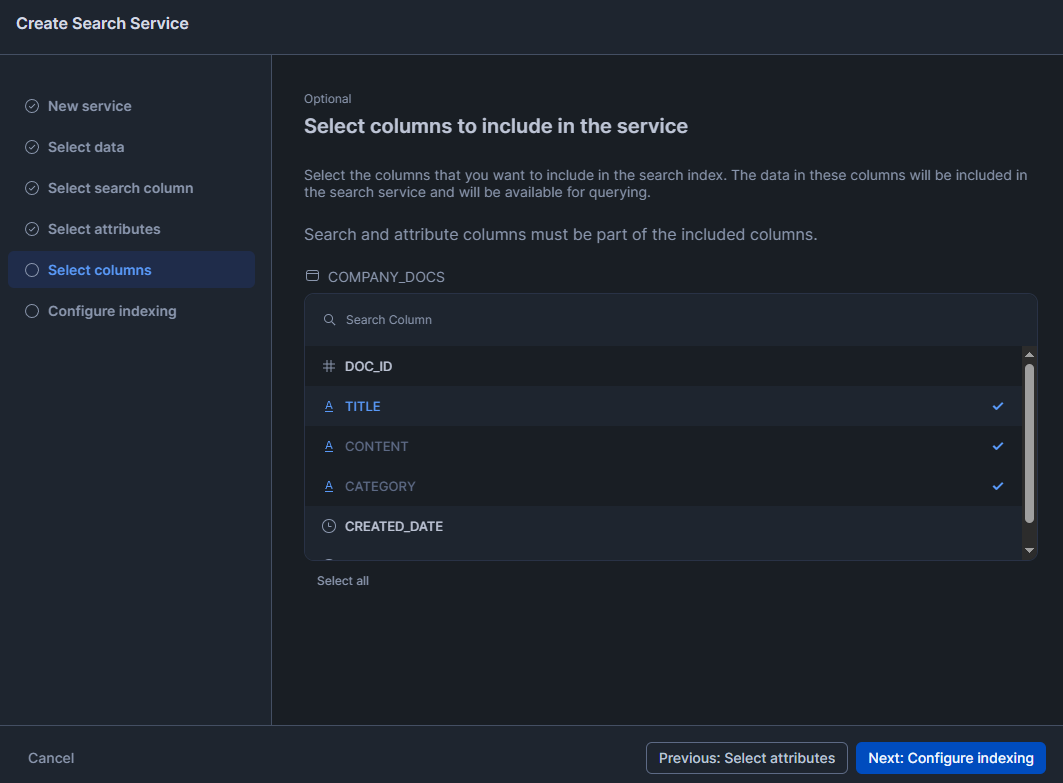Click the check icon beside Select data
The image size is (1063, 783).
pyautogui.click(x=31, y=146)
